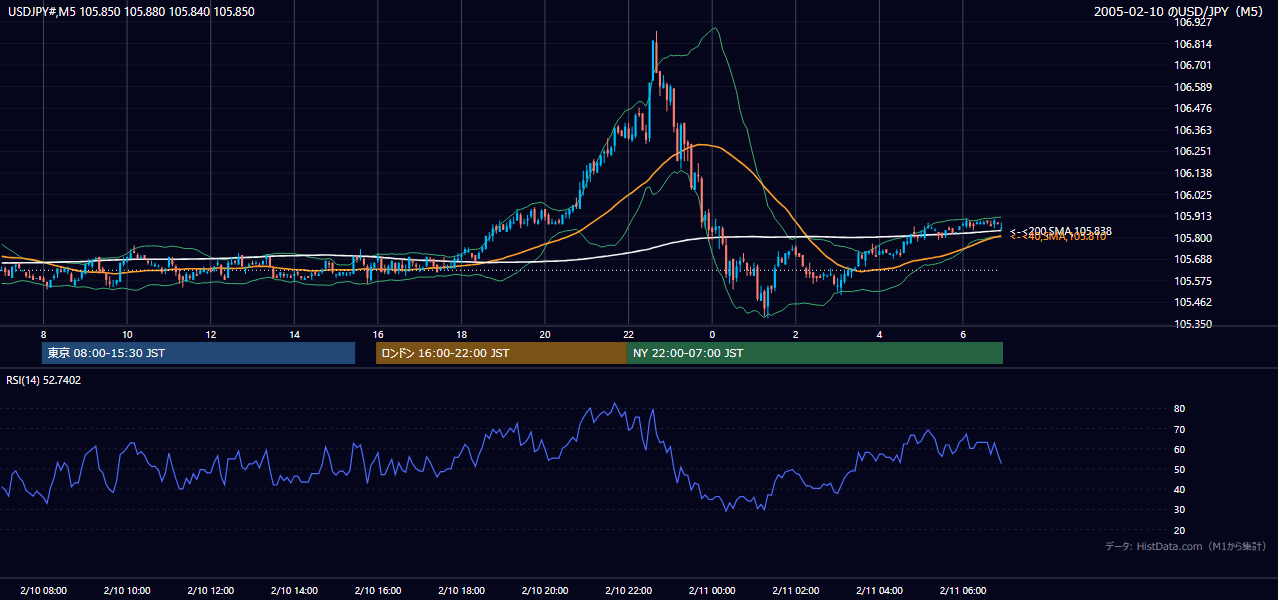Click the 2005-02-10 USD/JPY (M5) chart title
This screenshot has height=600, width=1278.
pyautogui.click(x=1181, y=12)
